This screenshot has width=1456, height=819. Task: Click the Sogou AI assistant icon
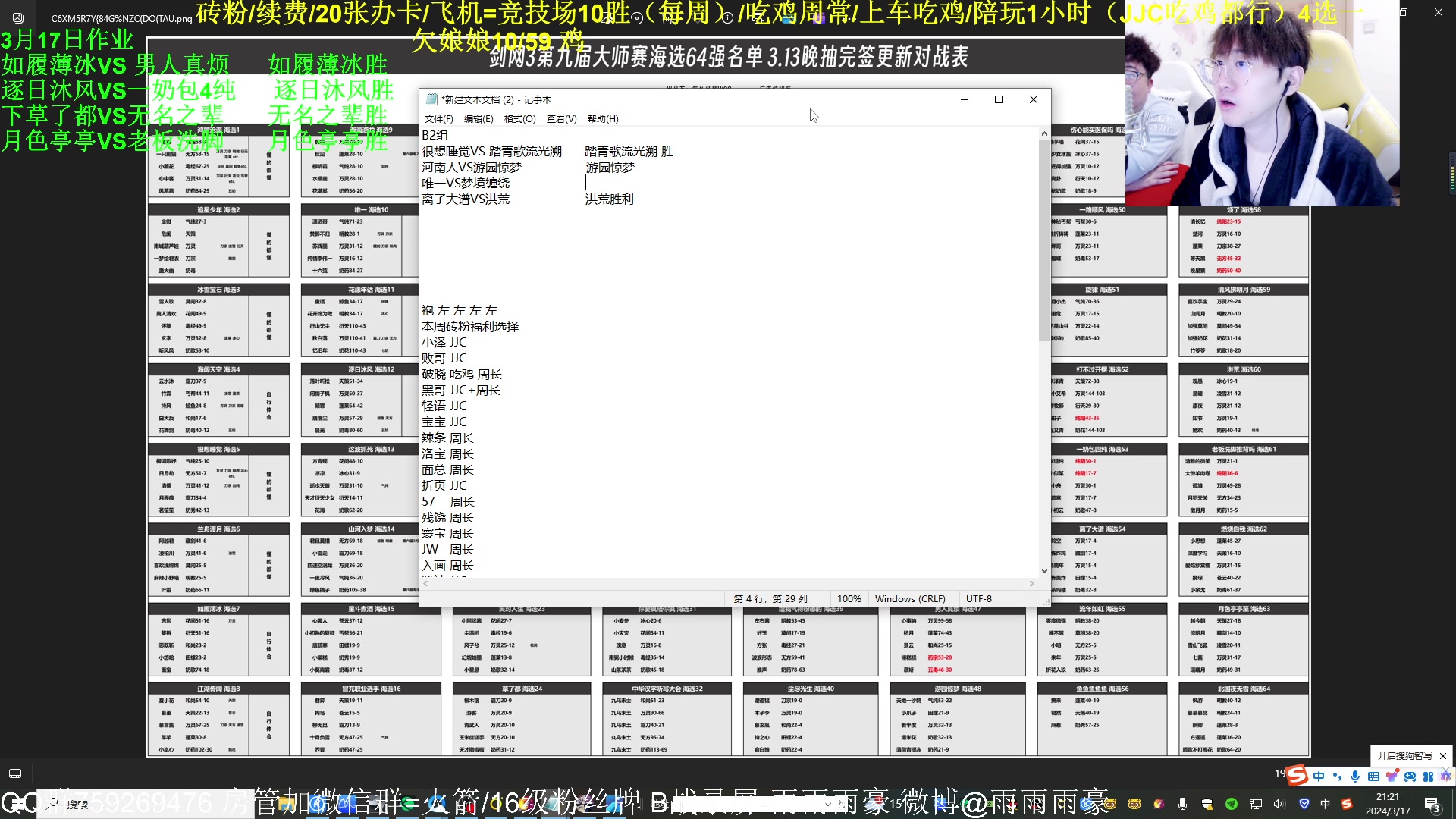click(1445, 777)
